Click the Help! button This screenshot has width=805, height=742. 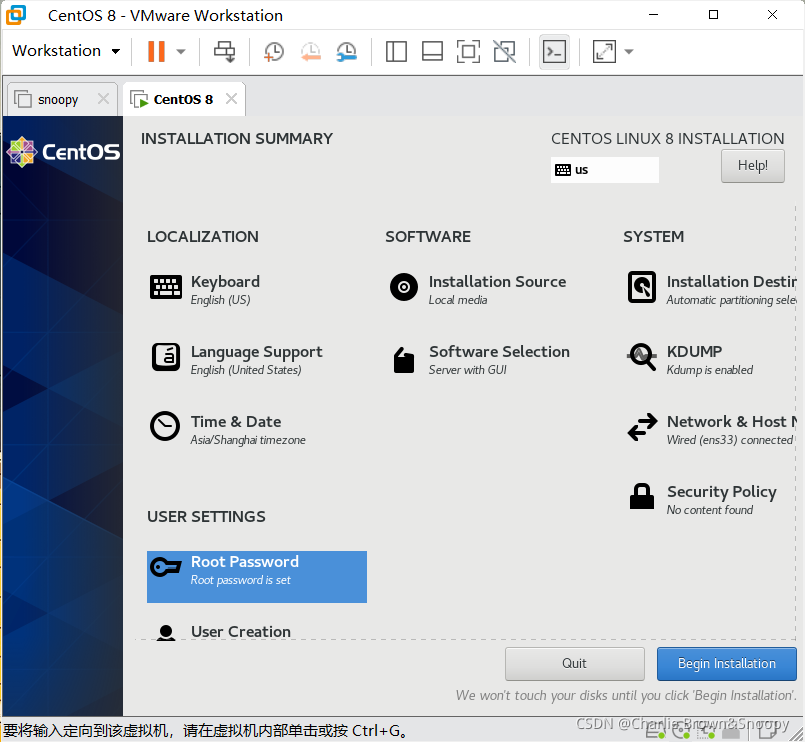(x=752, y=166)
